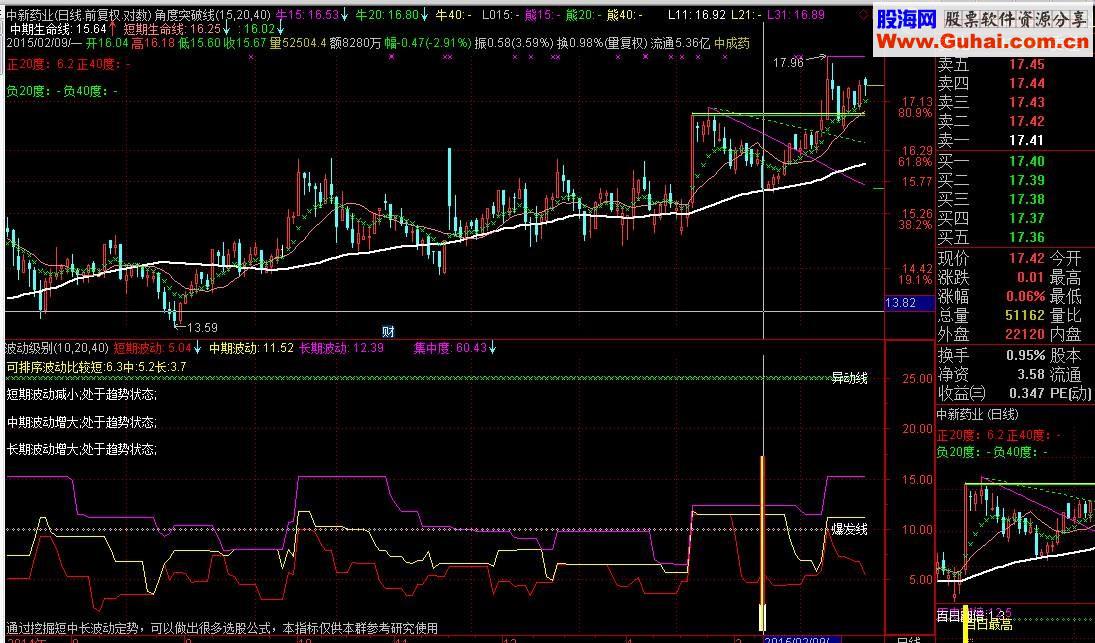Click the 净资 value 3.58

1031,374
